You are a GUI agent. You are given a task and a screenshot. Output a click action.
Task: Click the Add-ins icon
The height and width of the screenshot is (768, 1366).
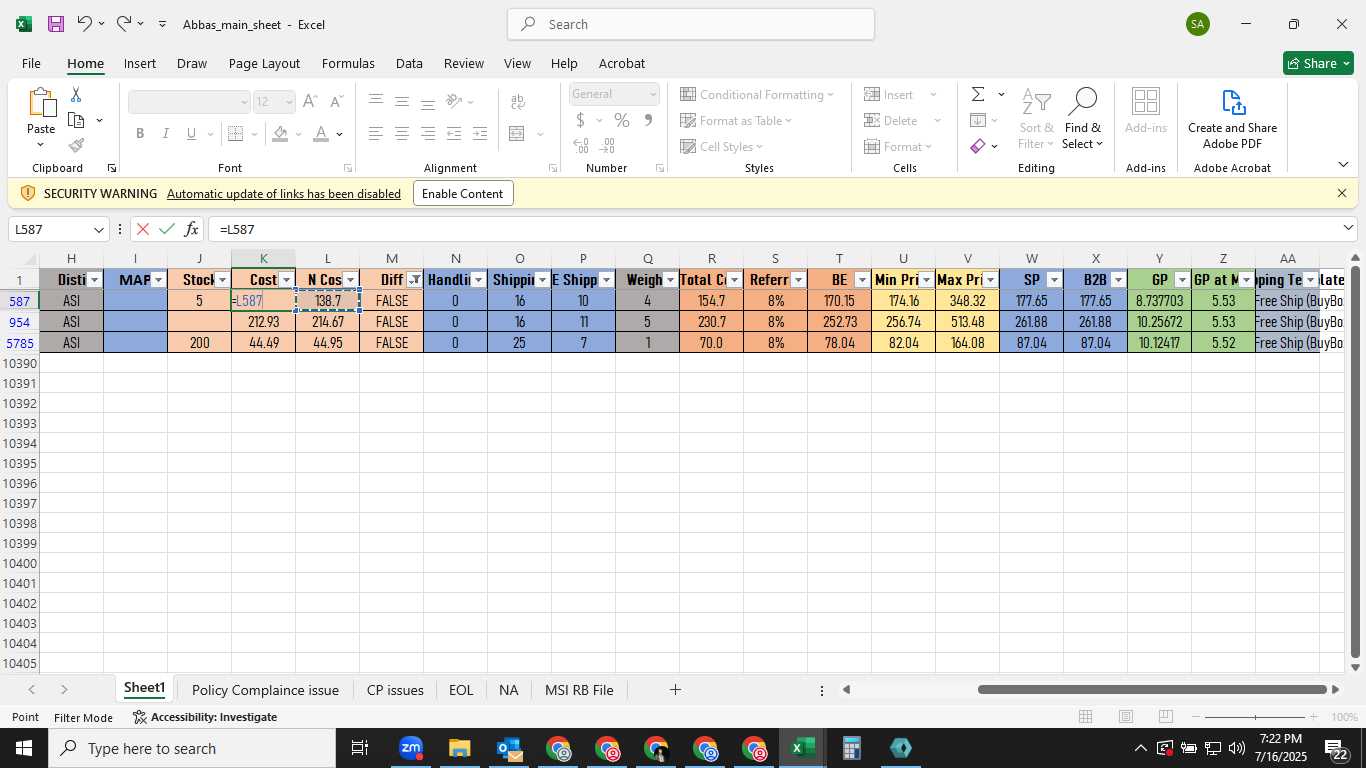(x=1145, y=111)
